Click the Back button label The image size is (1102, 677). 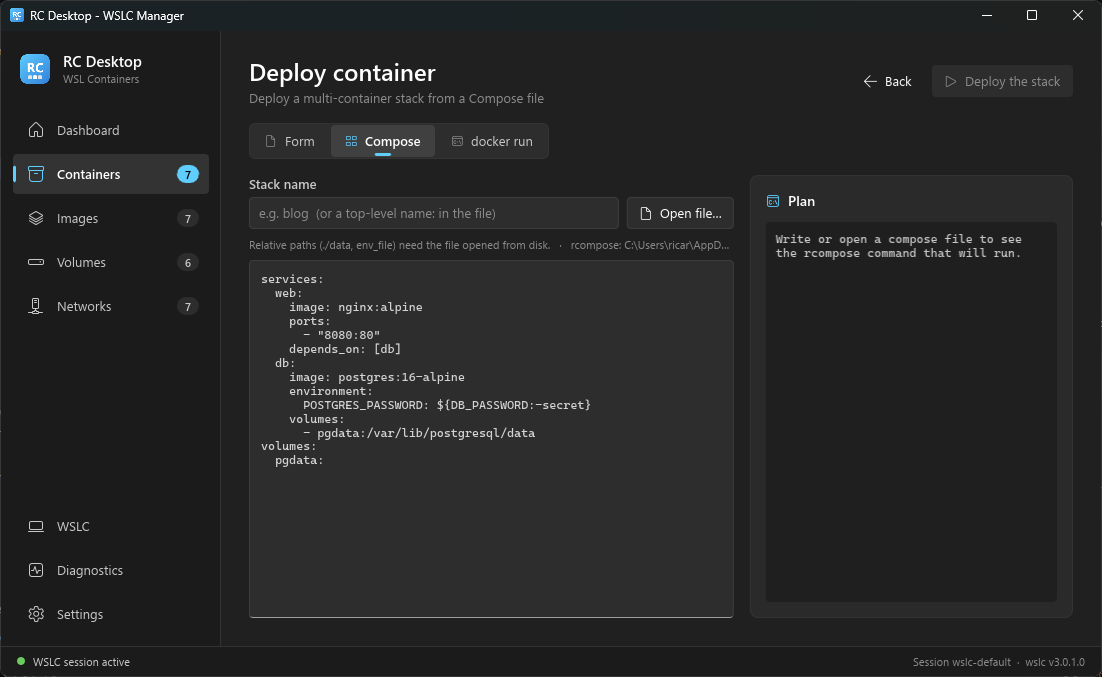898,82
